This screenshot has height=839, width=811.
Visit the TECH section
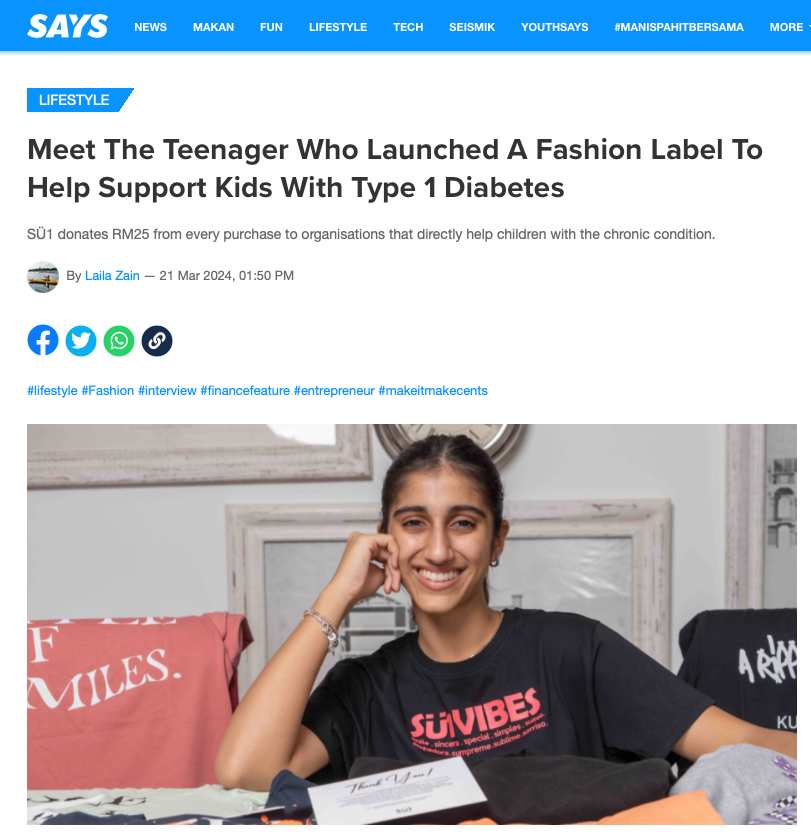(408, 27)
